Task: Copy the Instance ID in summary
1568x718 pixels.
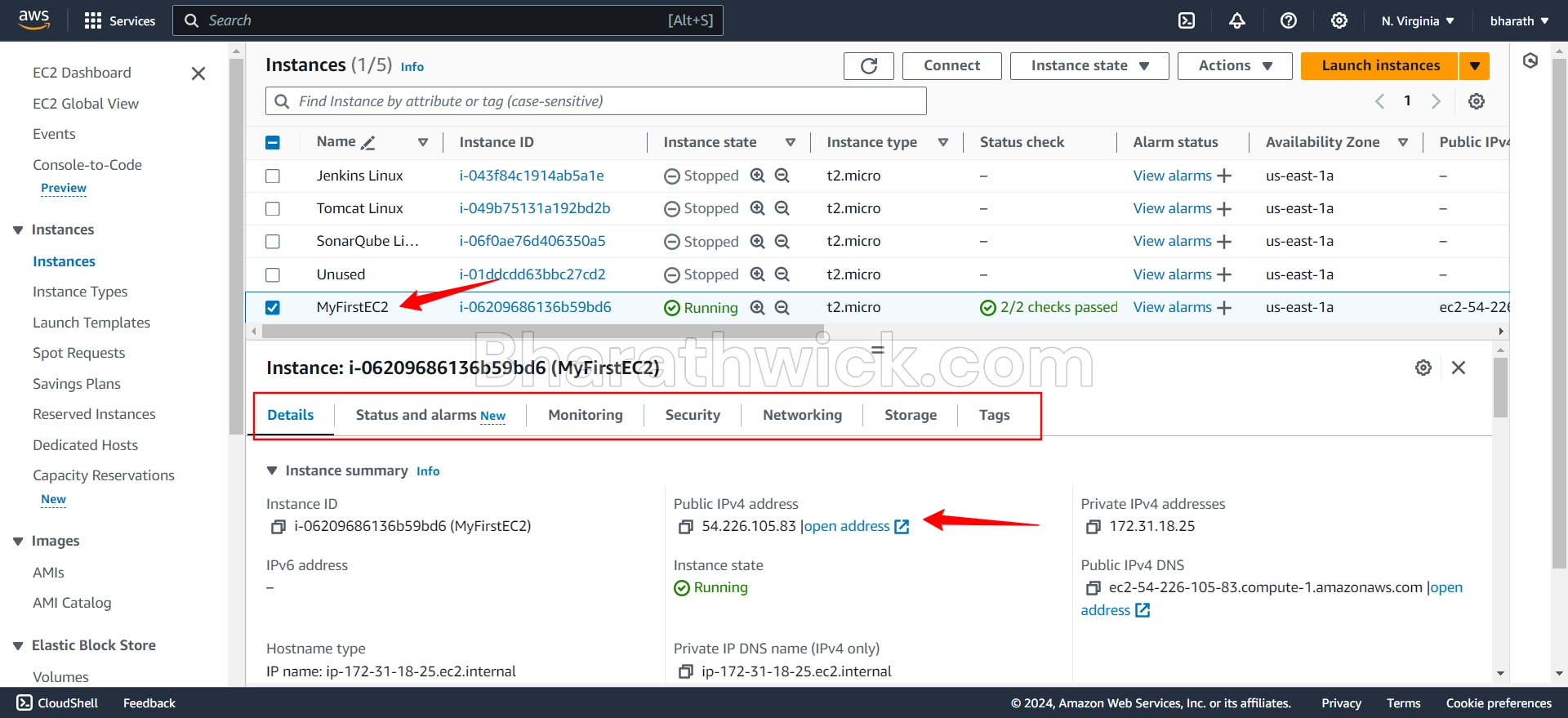Action: [x=278, y=527]
